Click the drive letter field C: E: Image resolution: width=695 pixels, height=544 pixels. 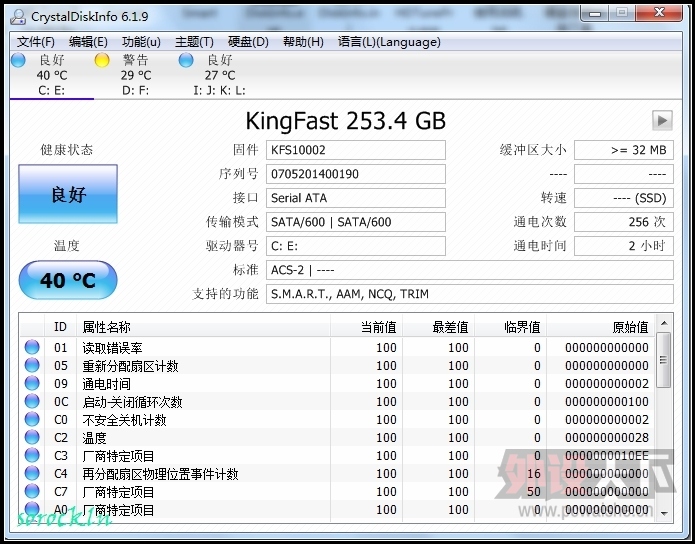coord(355,246)
